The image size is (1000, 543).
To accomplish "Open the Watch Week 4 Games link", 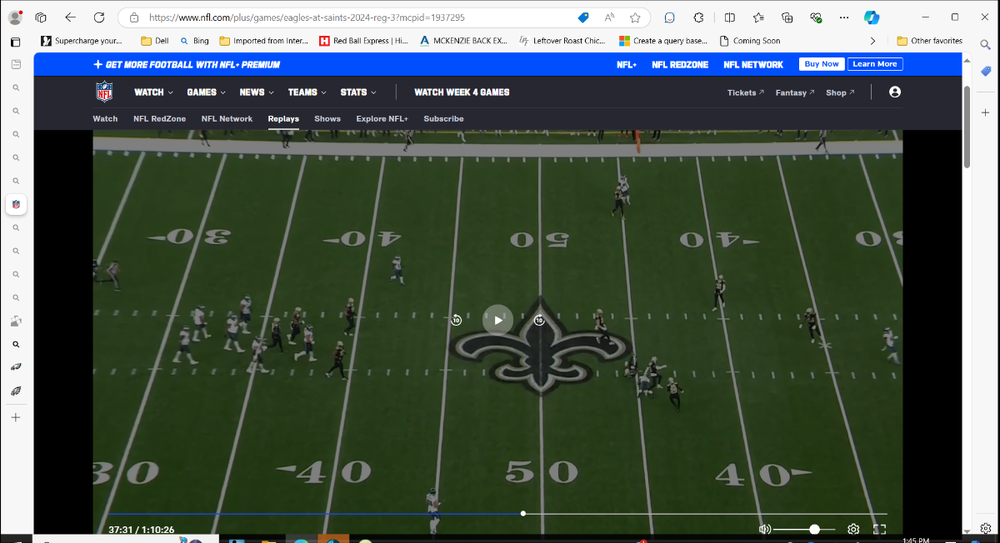I will tap(461, 92).
